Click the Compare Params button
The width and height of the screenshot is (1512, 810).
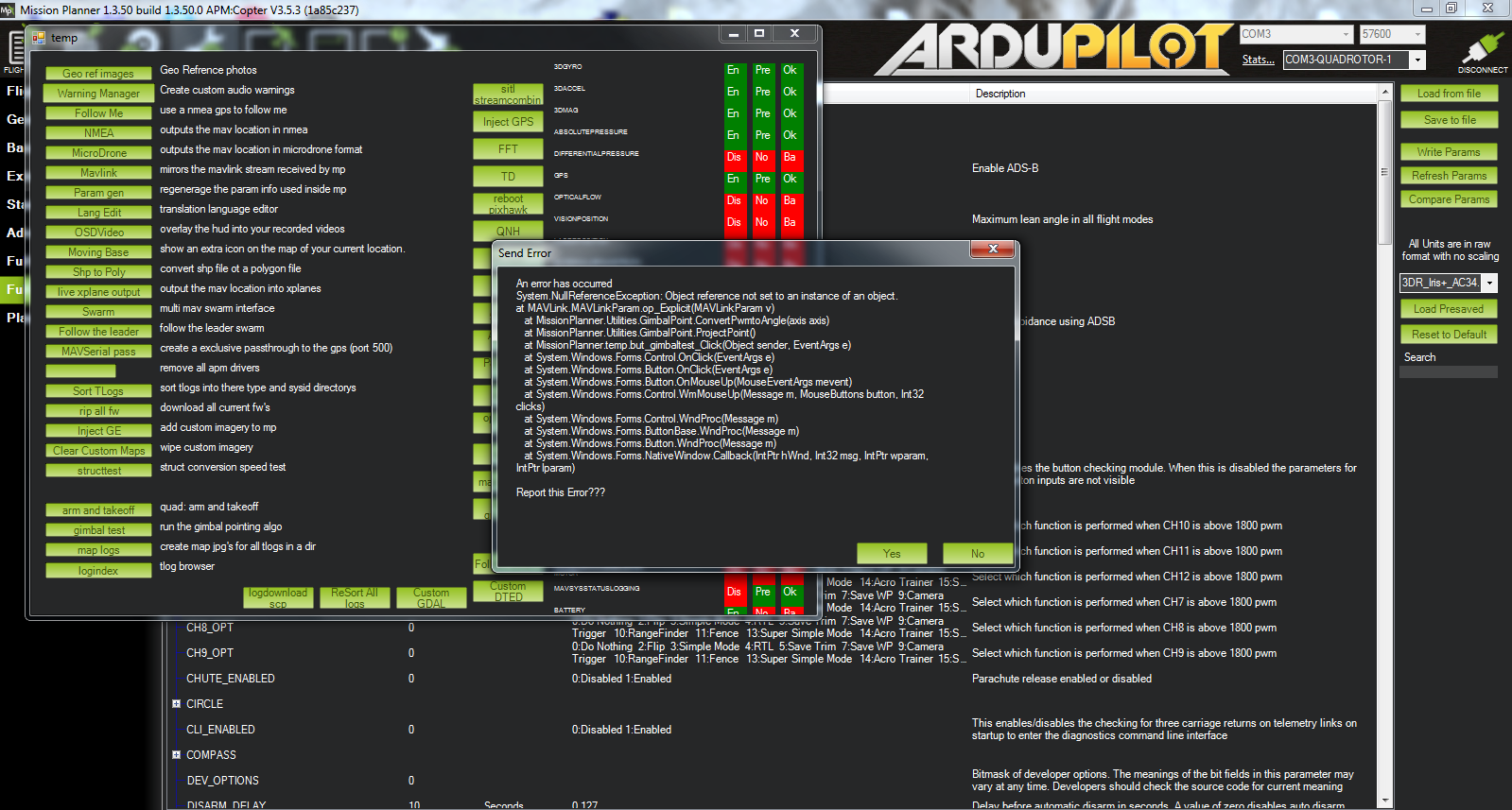tap(1449, 199)
